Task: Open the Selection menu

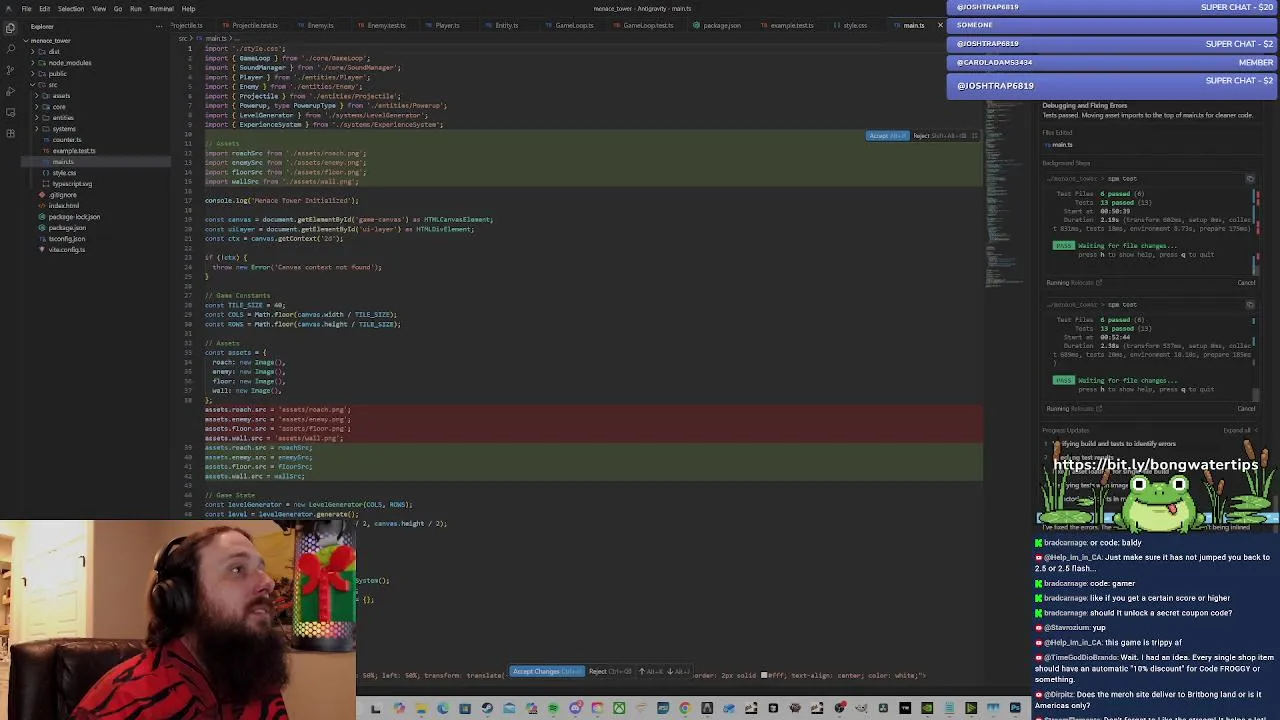Action: (71, 9)
